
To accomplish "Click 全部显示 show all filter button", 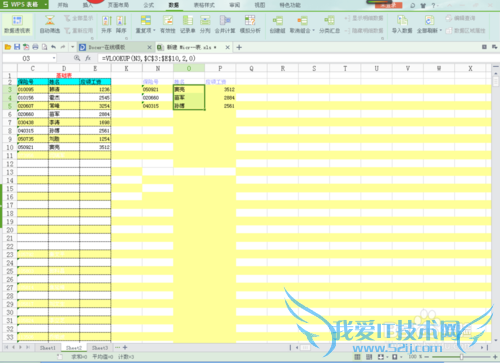I will coord(79,18).
